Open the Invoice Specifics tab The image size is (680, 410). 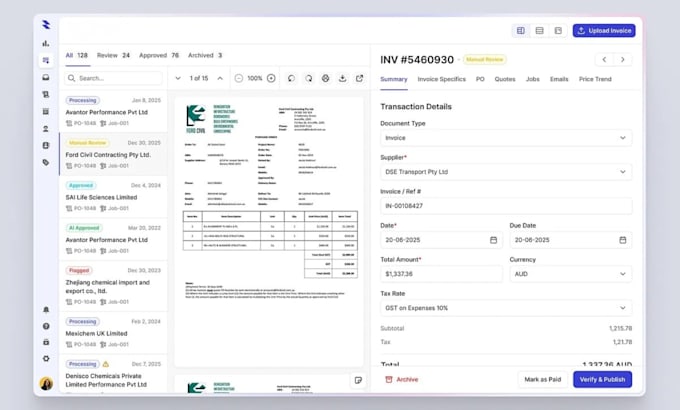(441, 79)
